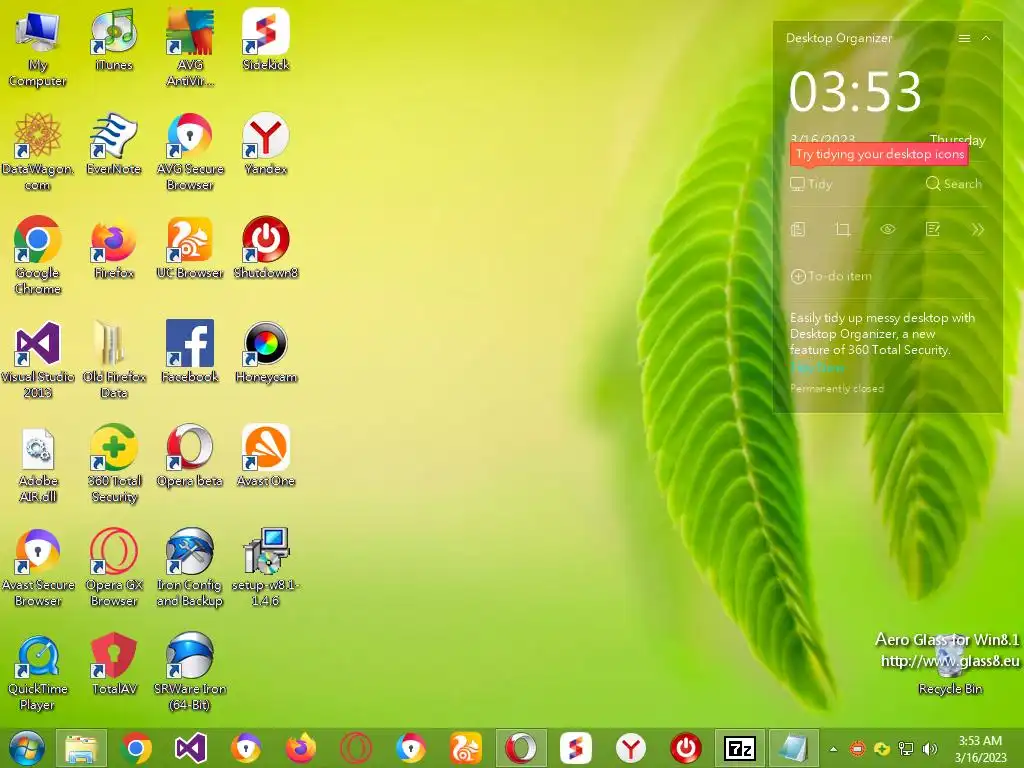Select Visual Studio 2013 desktop shortcut

pos(37,359)
